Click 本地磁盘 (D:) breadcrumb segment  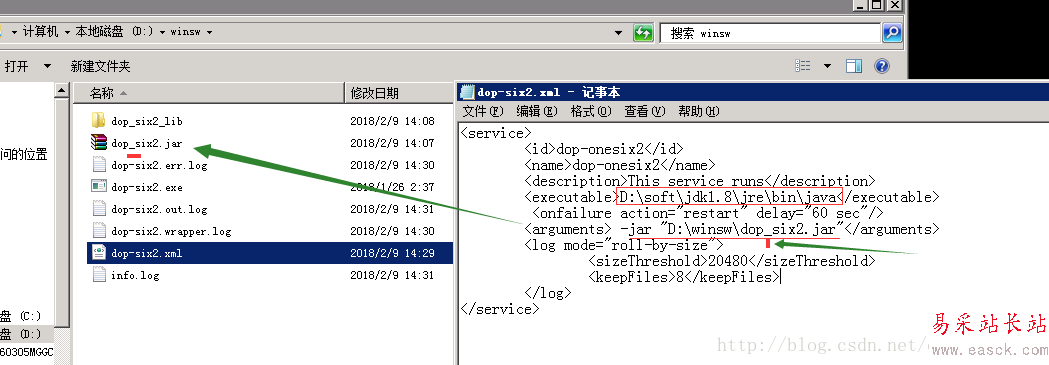click(x=115, y=32)
